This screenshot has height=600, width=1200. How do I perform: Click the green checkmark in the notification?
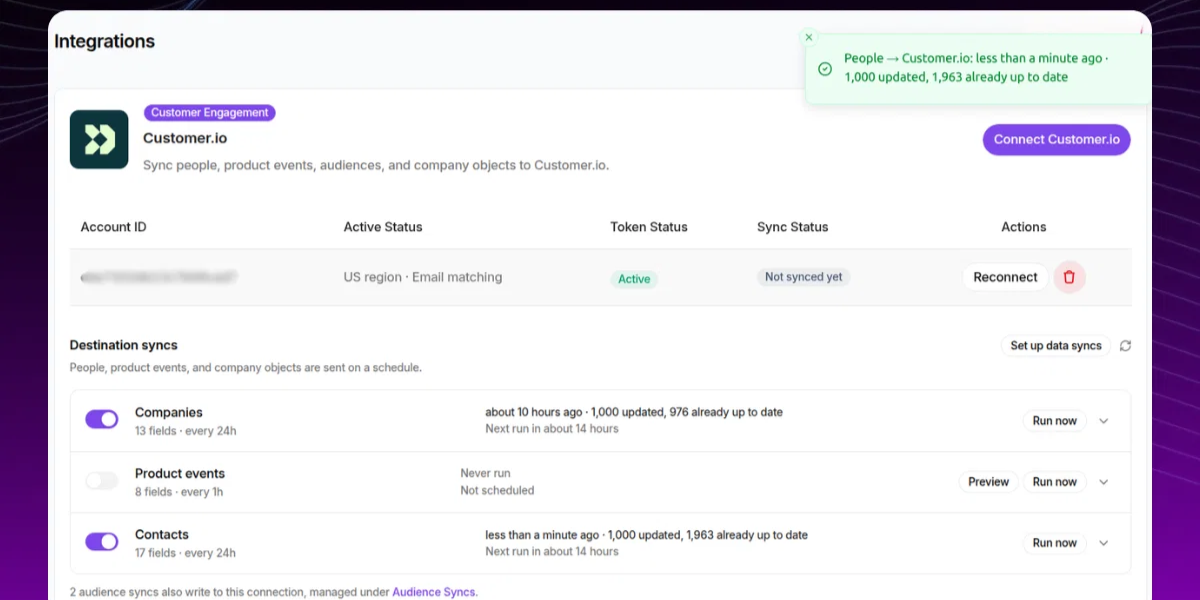tap(825, 68)
